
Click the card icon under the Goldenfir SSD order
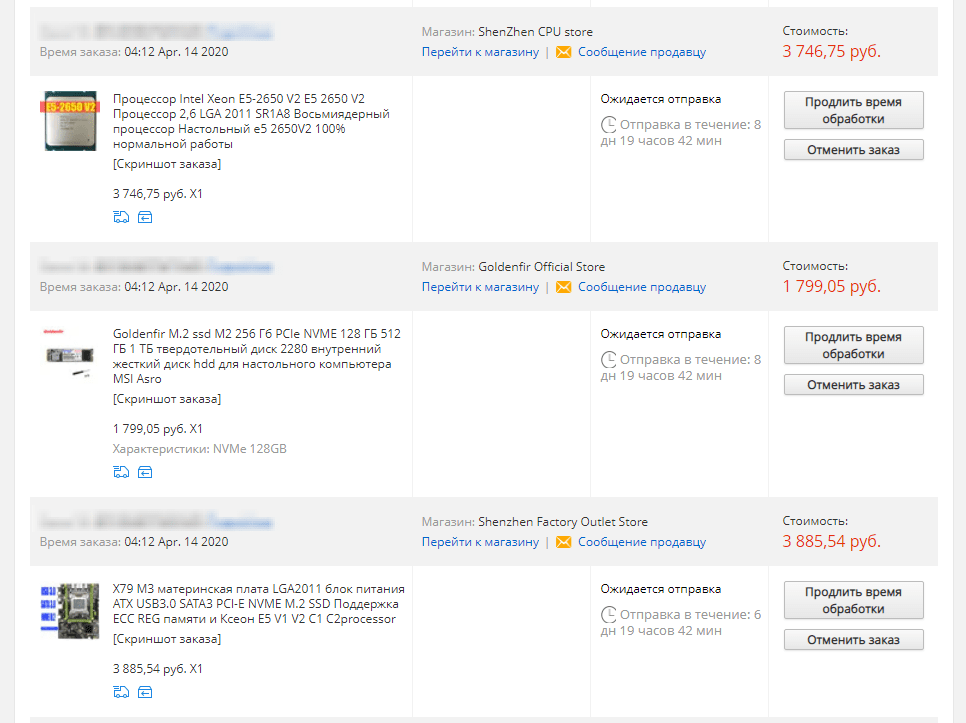point(145,471)
